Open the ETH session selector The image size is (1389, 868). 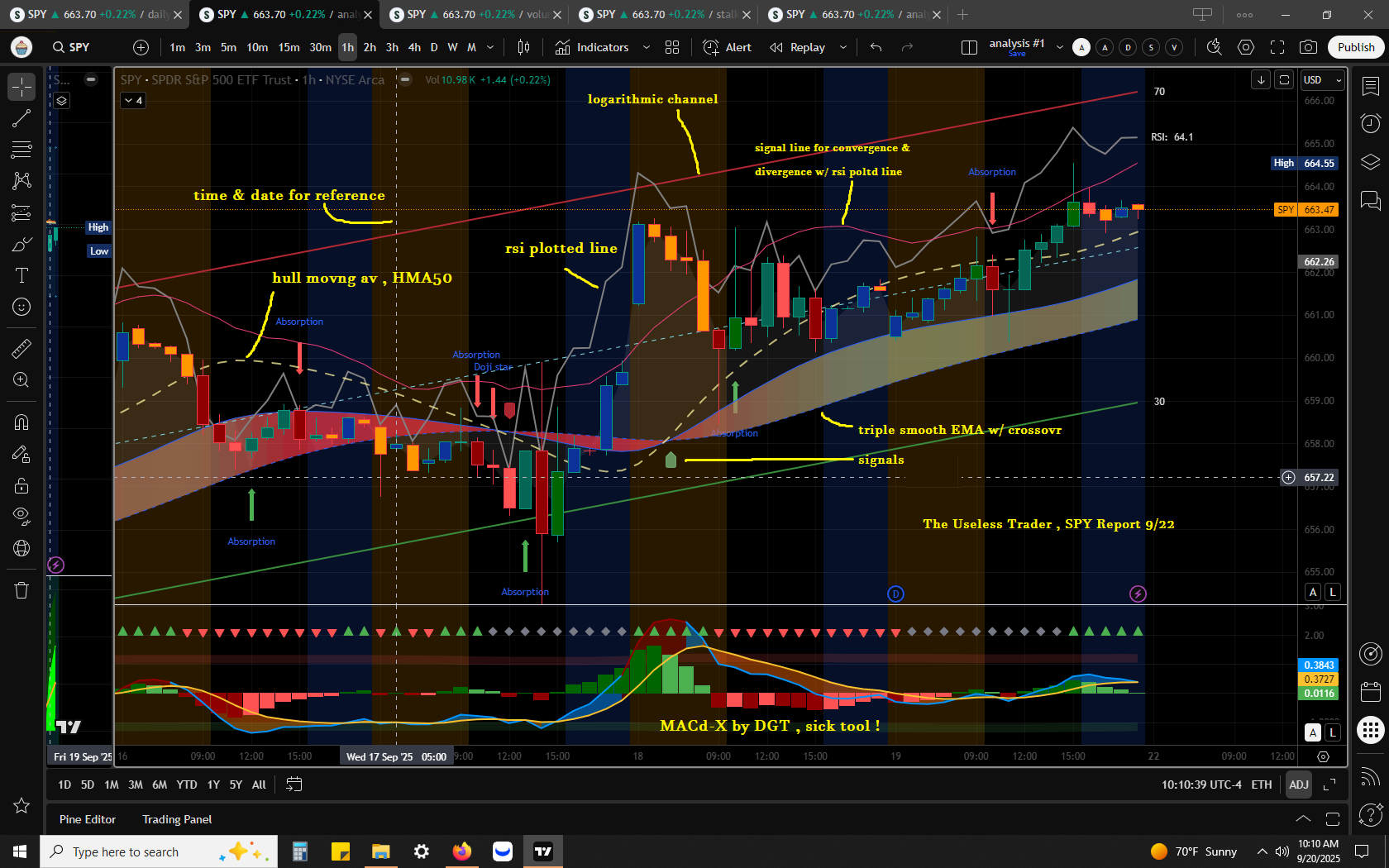[x=1262, y=785]
